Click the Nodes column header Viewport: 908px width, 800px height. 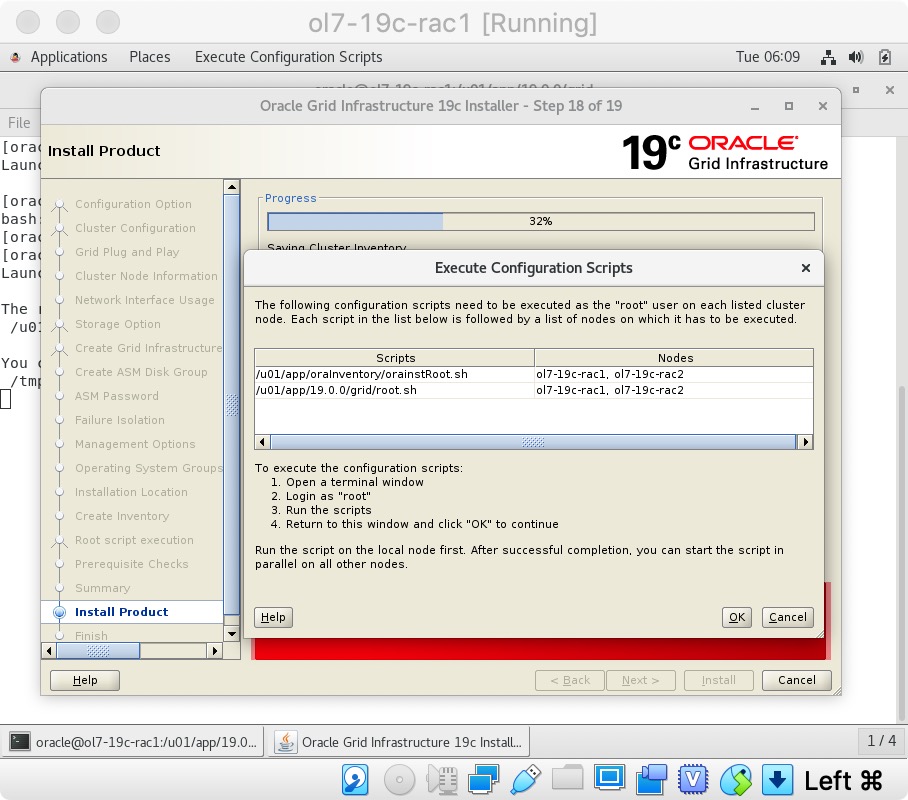[675, 358]
